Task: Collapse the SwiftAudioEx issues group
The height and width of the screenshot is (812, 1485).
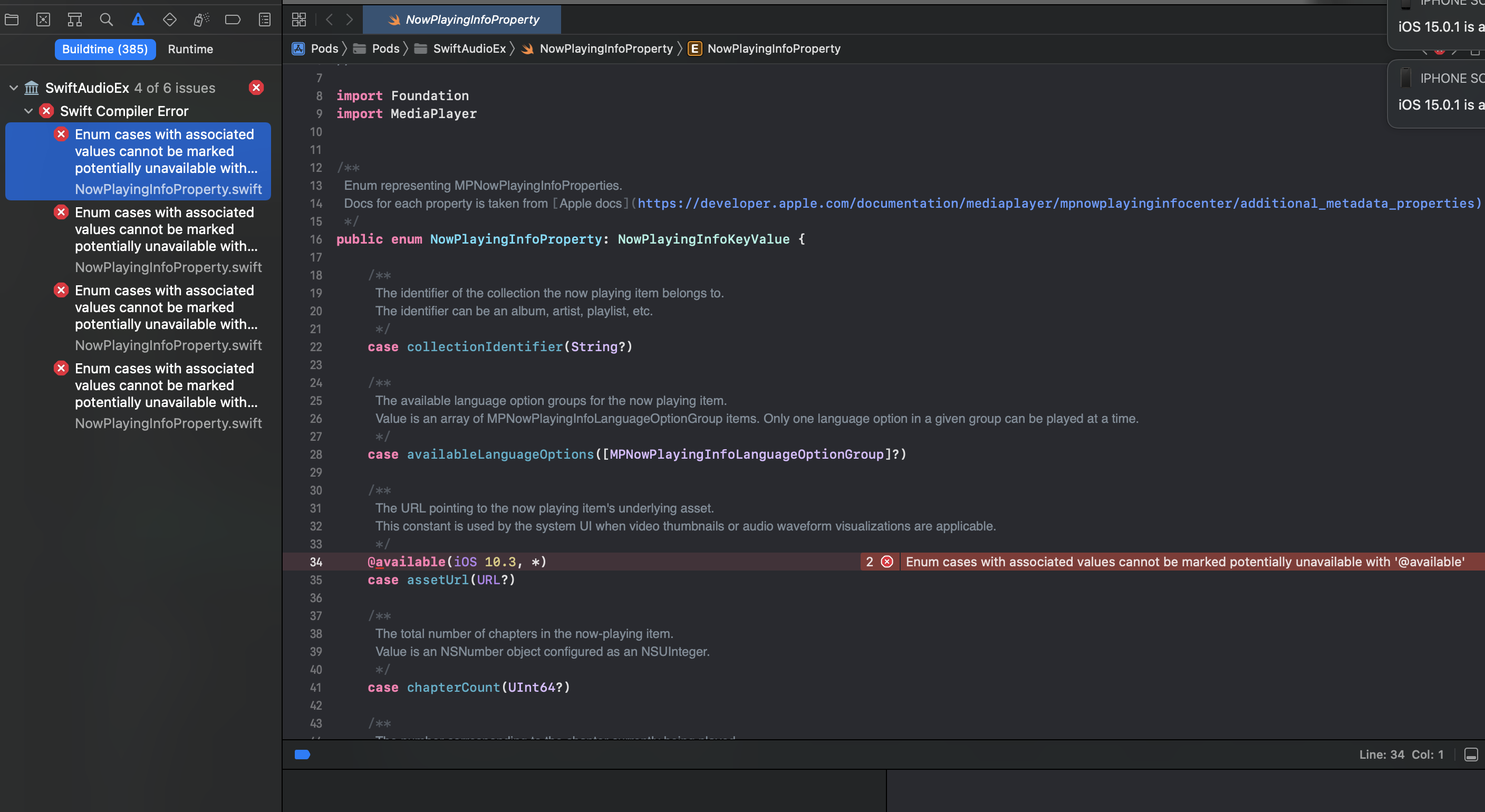Action: pyautogui.click(x=12, y=88)
